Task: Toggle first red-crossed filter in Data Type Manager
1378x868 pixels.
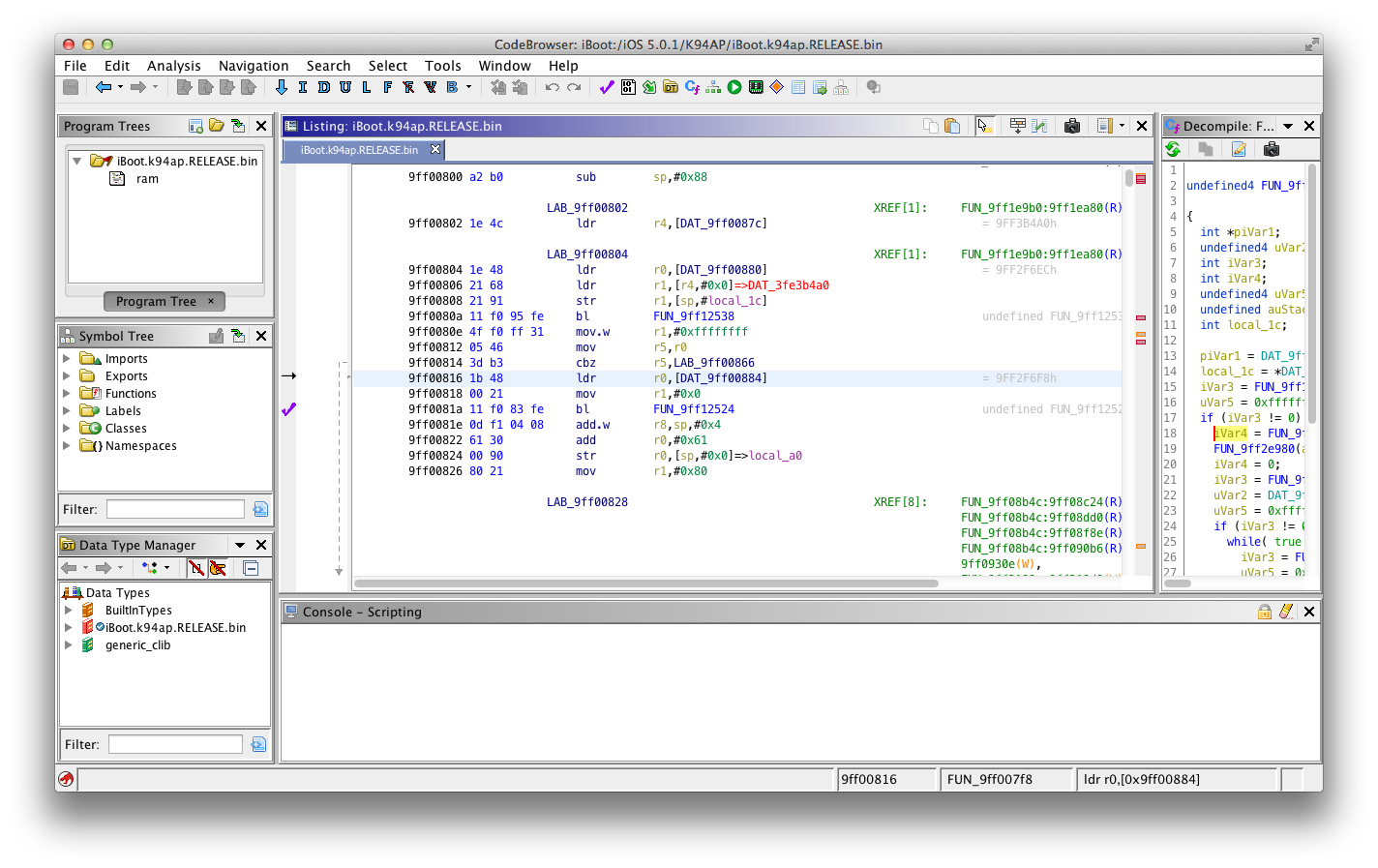Action: (x=196, y=568)
